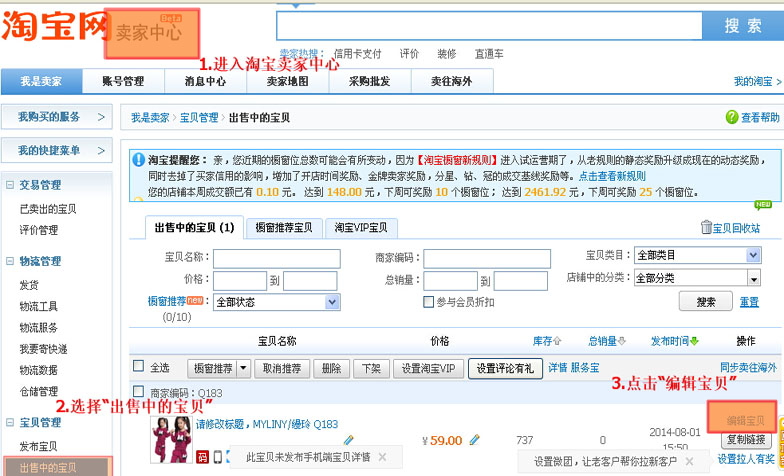
Task: Collapse the 交易管理 sidebar section
Action: click(x=10, y=184)
